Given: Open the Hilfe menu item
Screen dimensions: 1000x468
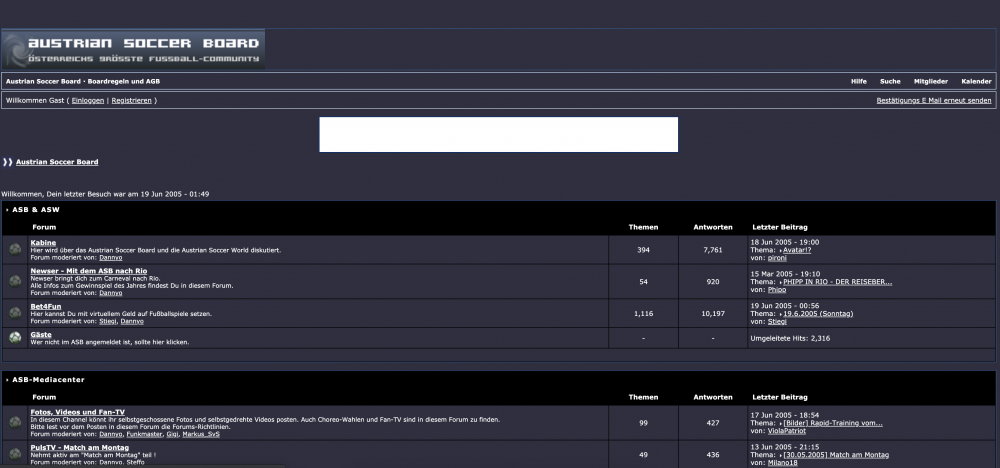Looking at the screenshot, I should pos(858,82).
